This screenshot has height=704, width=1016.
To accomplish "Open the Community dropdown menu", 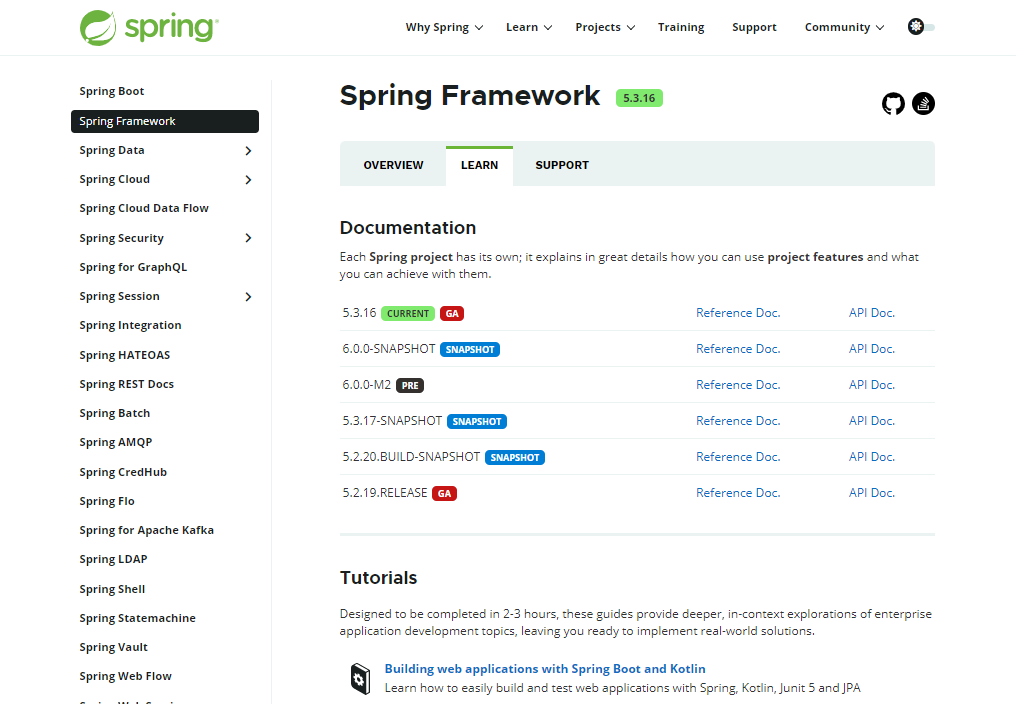I will coord(843,27).
